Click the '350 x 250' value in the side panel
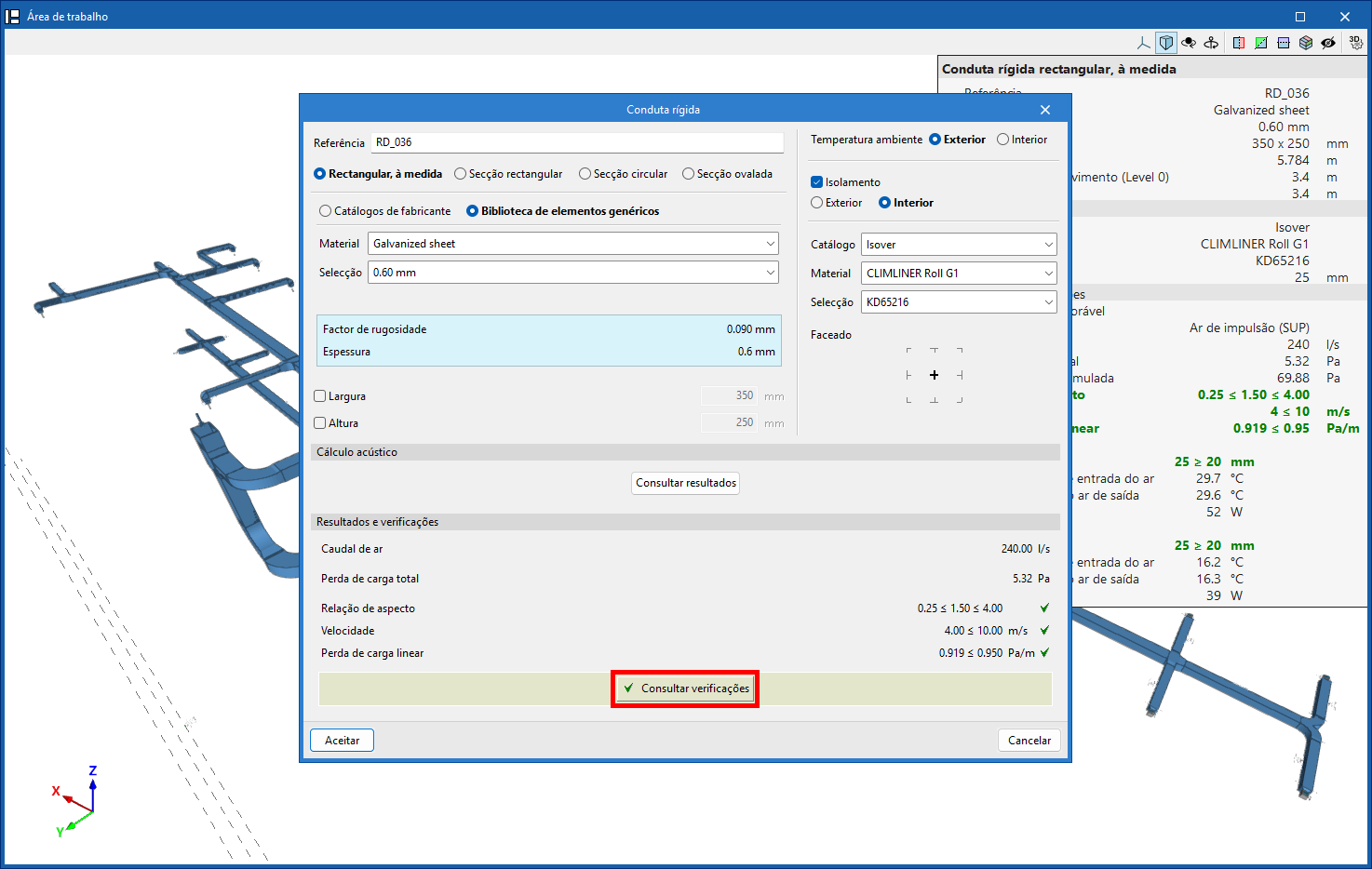 tap(1281, 143)
